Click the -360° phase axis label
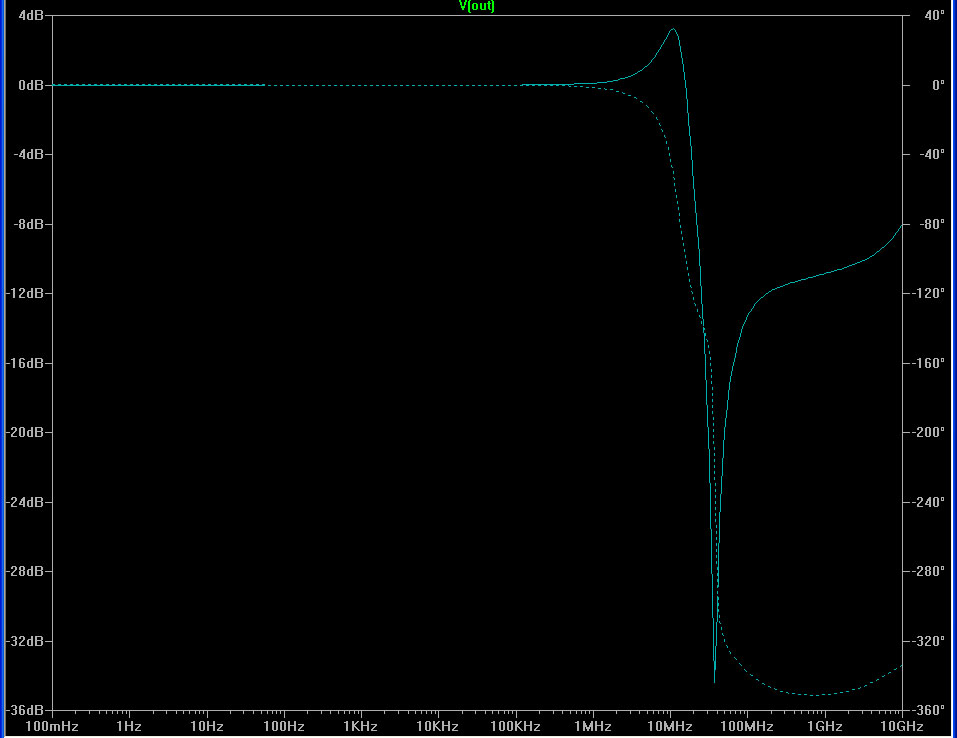The width and height of the screenshot is (957, 738). pos(928,711)
